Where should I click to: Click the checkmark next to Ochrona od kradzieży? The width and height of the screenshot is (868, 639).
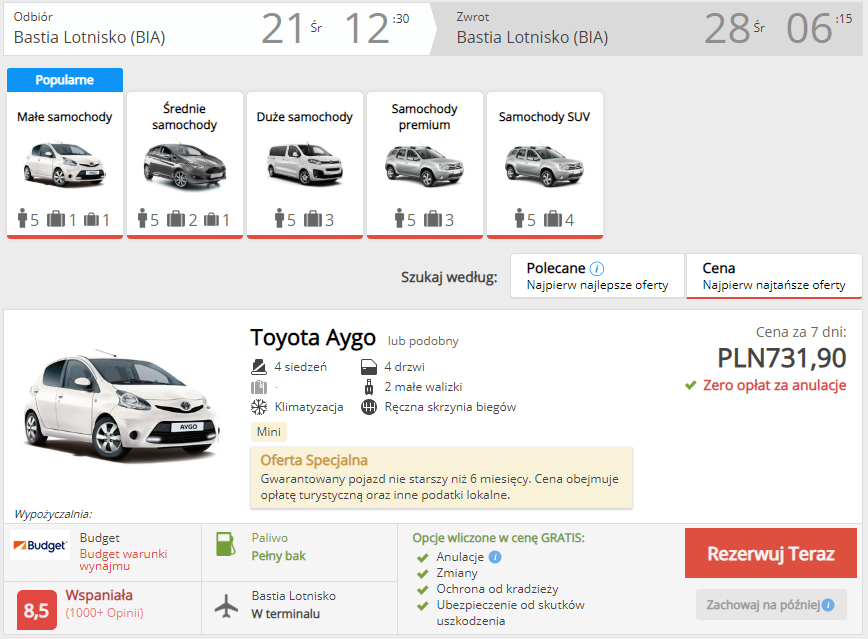tap(423, 590)
